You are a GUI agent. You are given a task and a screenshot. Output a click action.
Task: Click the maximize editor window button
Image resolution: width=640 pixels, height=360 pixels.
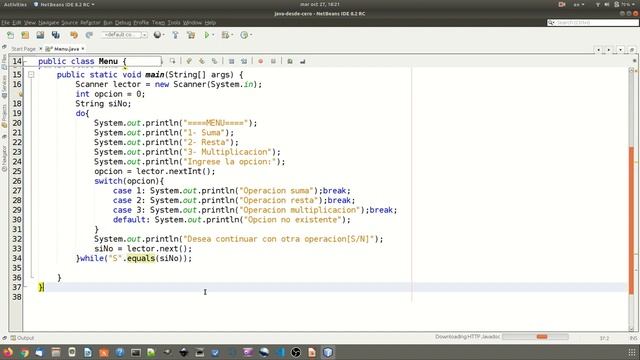tap(632, 50)
